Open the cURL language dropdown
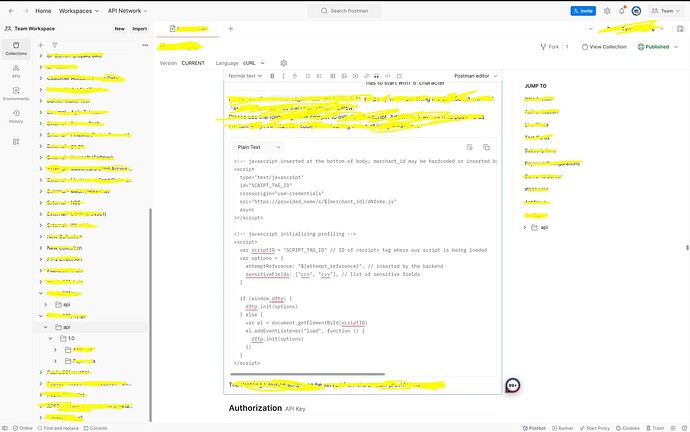The height and width of the screenshot is (432, 690). [254, 63]
